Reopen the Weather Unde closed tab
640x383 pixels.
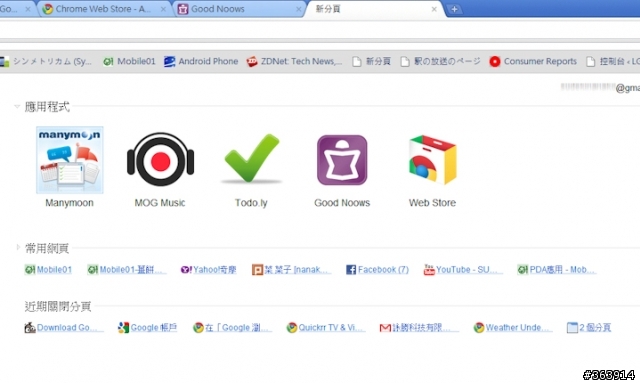[513, 327]
